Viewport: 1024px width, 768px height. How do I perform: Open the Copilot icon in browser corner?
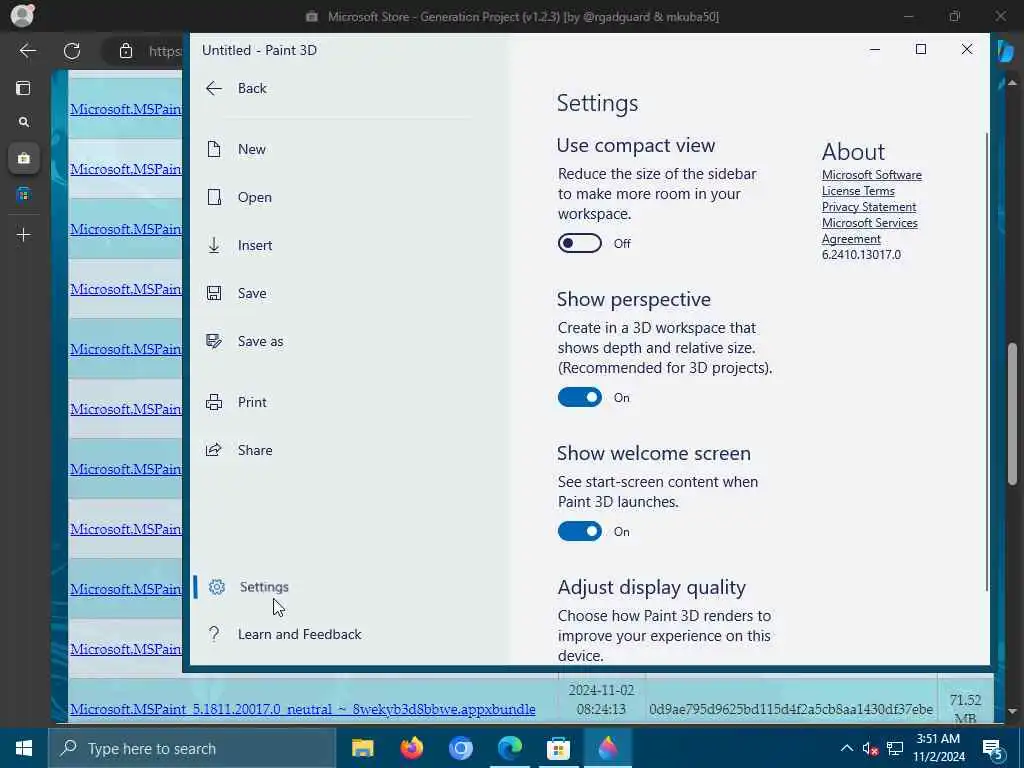click(x=1006, y=51)
